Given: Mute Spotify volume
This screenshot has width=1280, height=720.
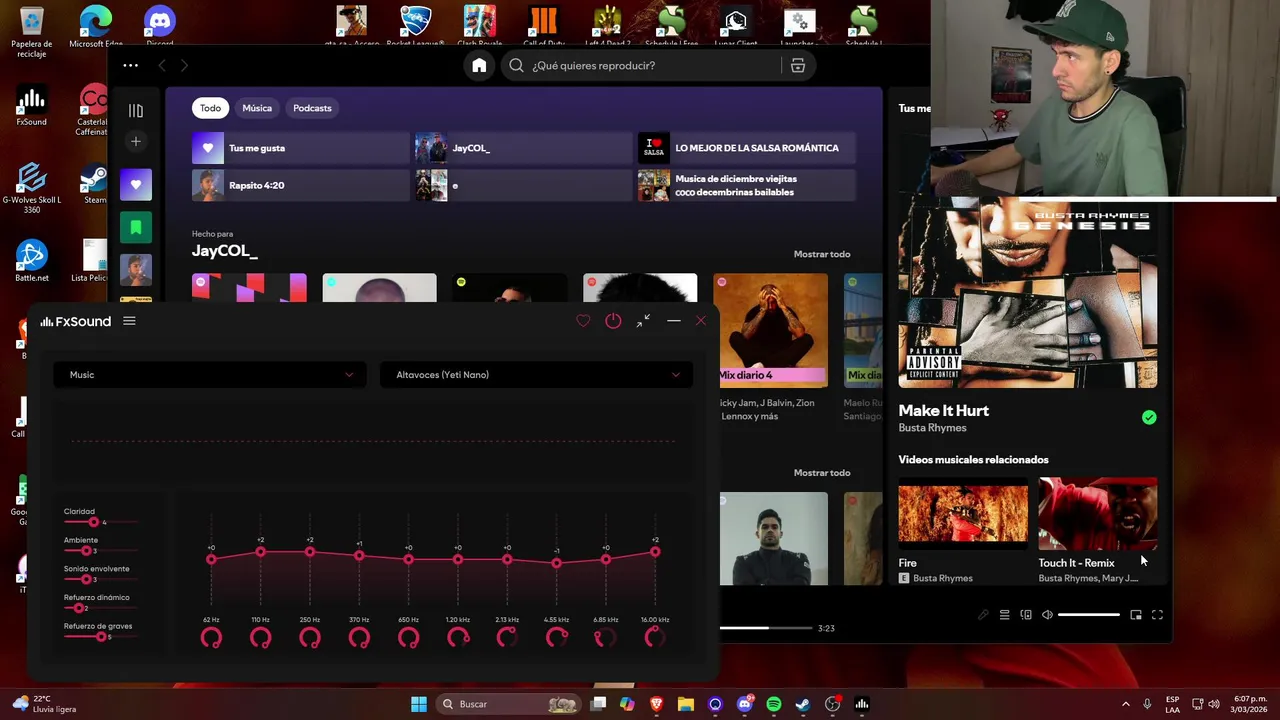Looking at the screenshot, I should point(1047,615).
